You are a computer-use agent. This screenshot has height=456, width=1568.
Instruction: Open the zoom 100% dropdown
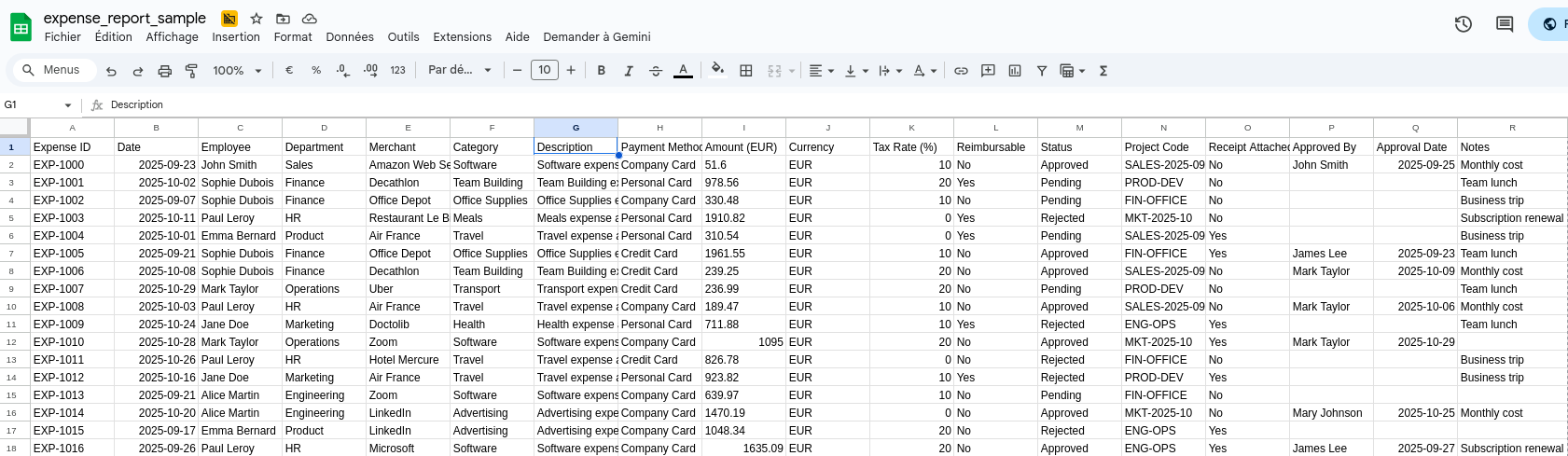click(x=237, y=70)
